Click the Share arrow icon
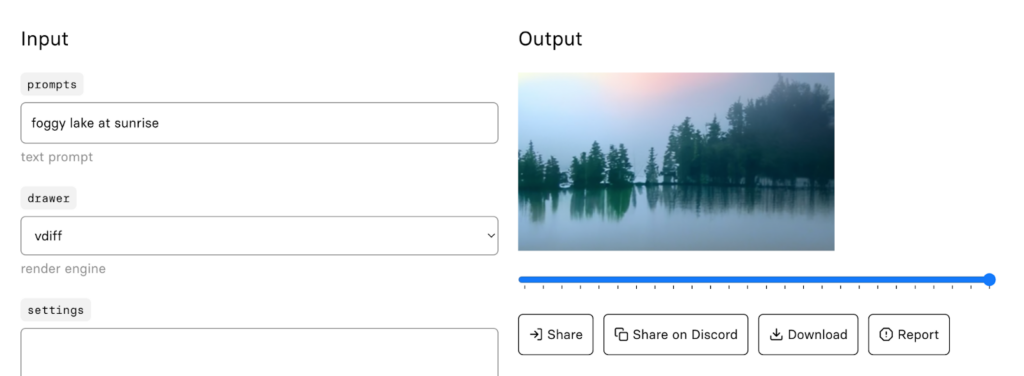The image size is (1024, 376). pos(536,334)
